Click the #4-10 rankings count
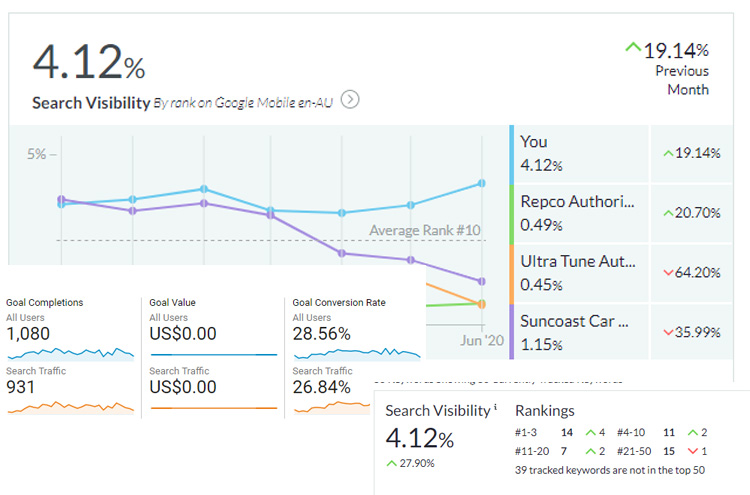This screenshot has height=495, width=750. pyautogui.click(x=670, y=432)
